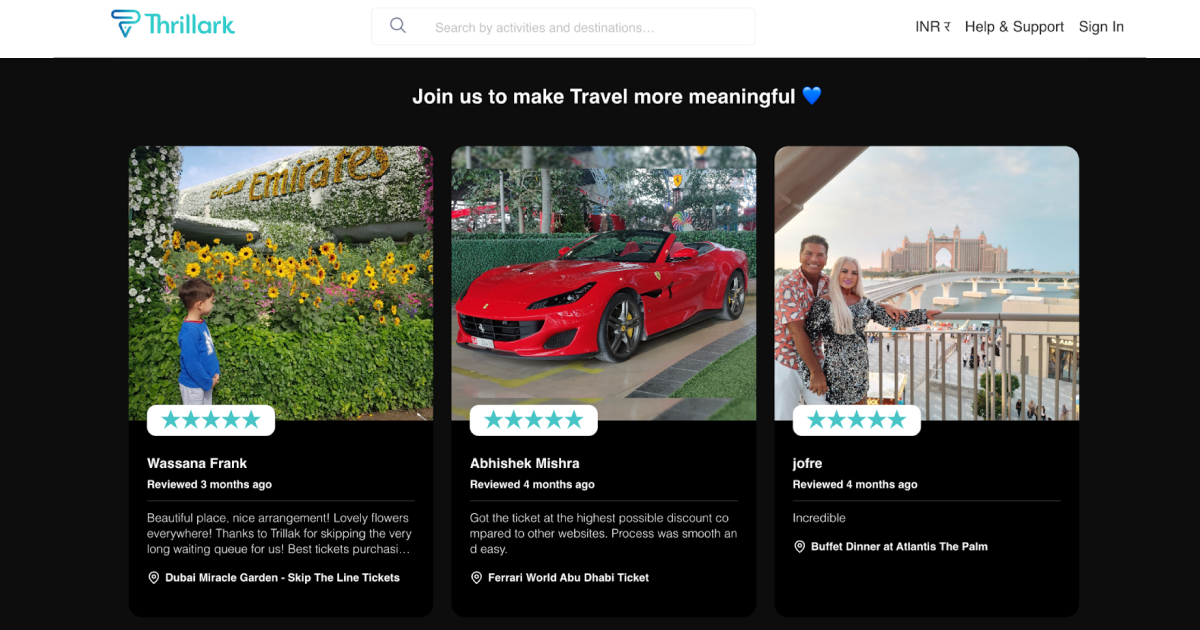The height and width of the screenshot is (630, 1200).
Task: Select Wassana Frank reviewer name
Action: pyautogui.click(x=197, y=463)
